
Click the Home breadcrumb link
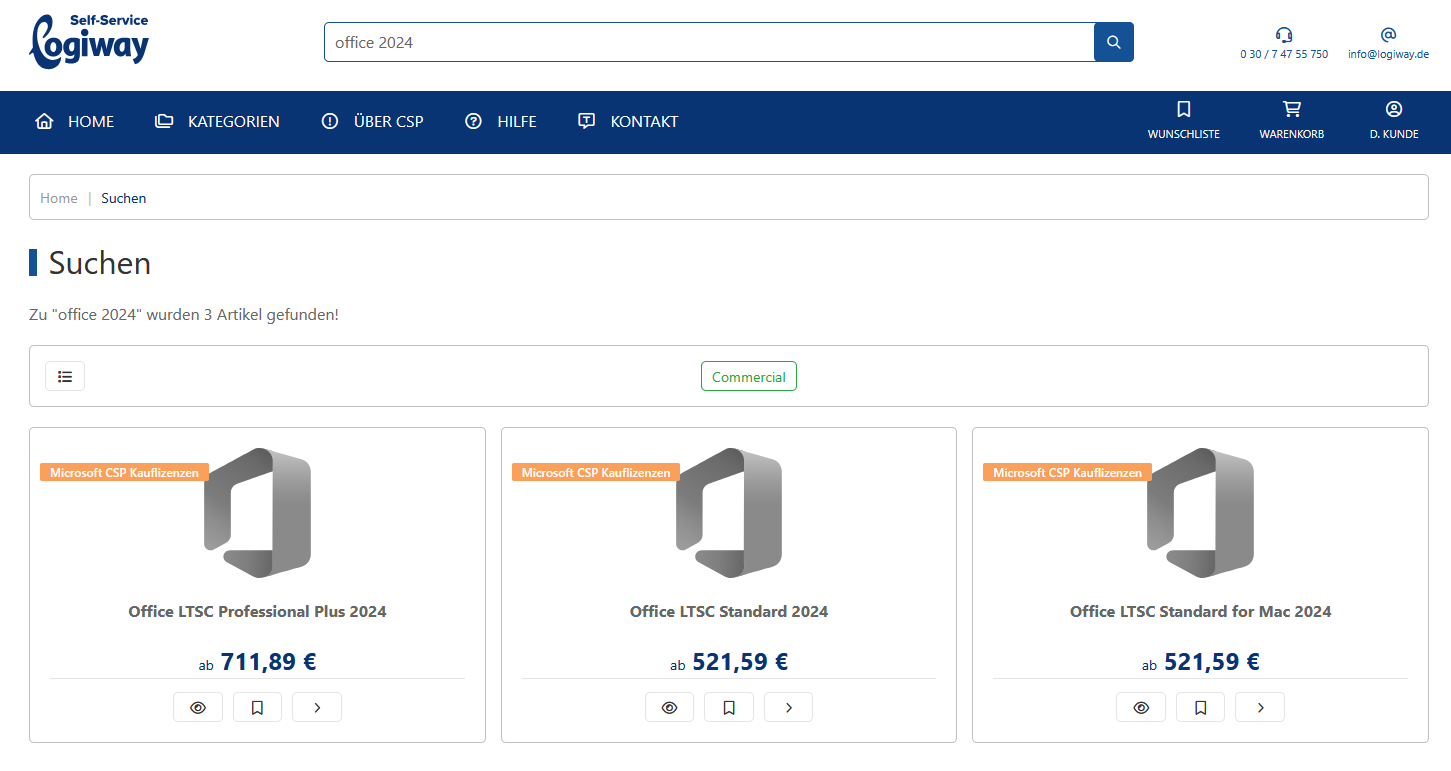[x=59, y=198]
